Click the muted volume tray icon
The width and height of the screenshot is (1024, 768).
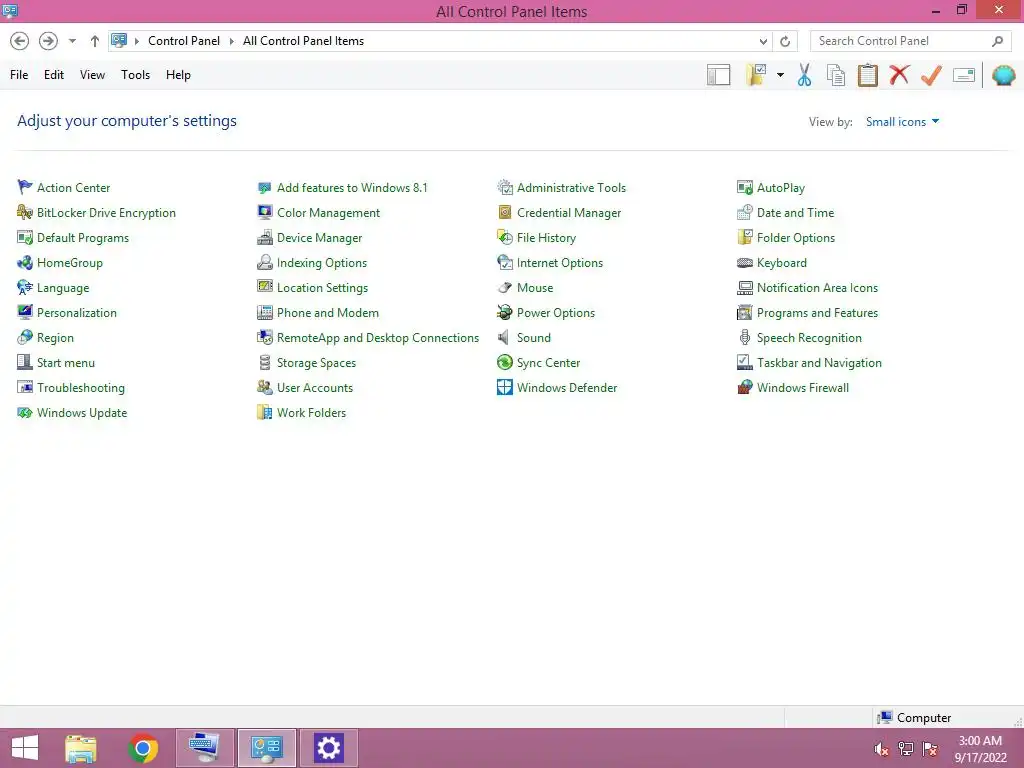click(881, 748)
